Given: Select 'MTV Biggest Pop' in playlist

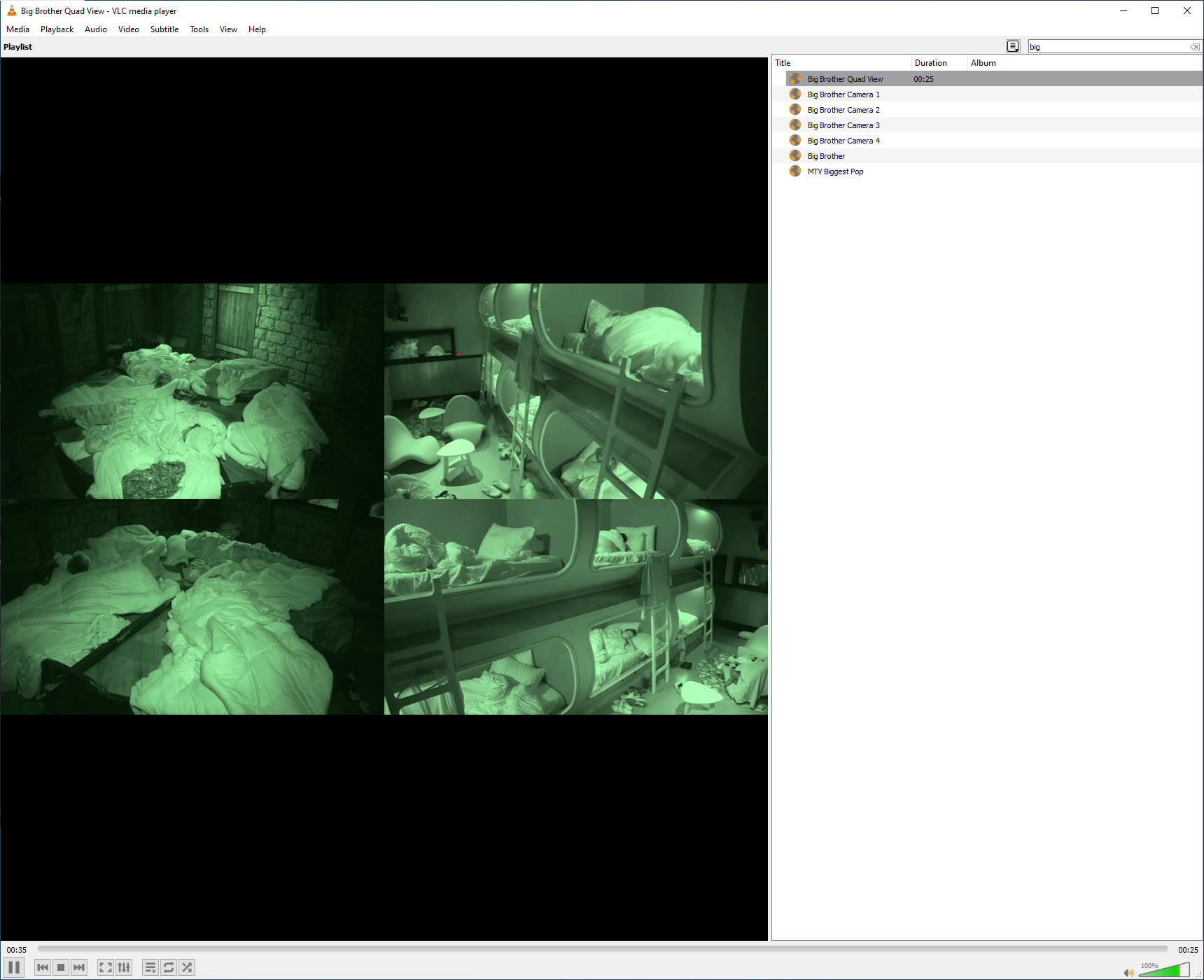Looking at the screenshot, I should pyautogui.click(x=987, y=171).
